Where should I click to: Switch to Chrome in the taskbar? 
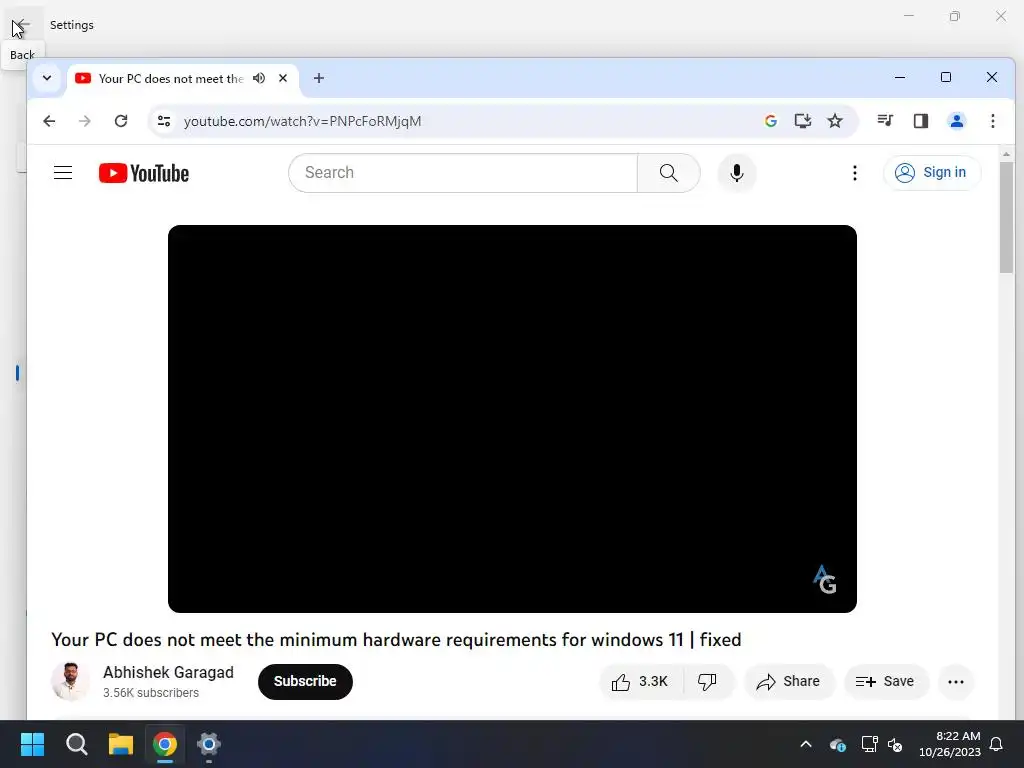[165, 744]
